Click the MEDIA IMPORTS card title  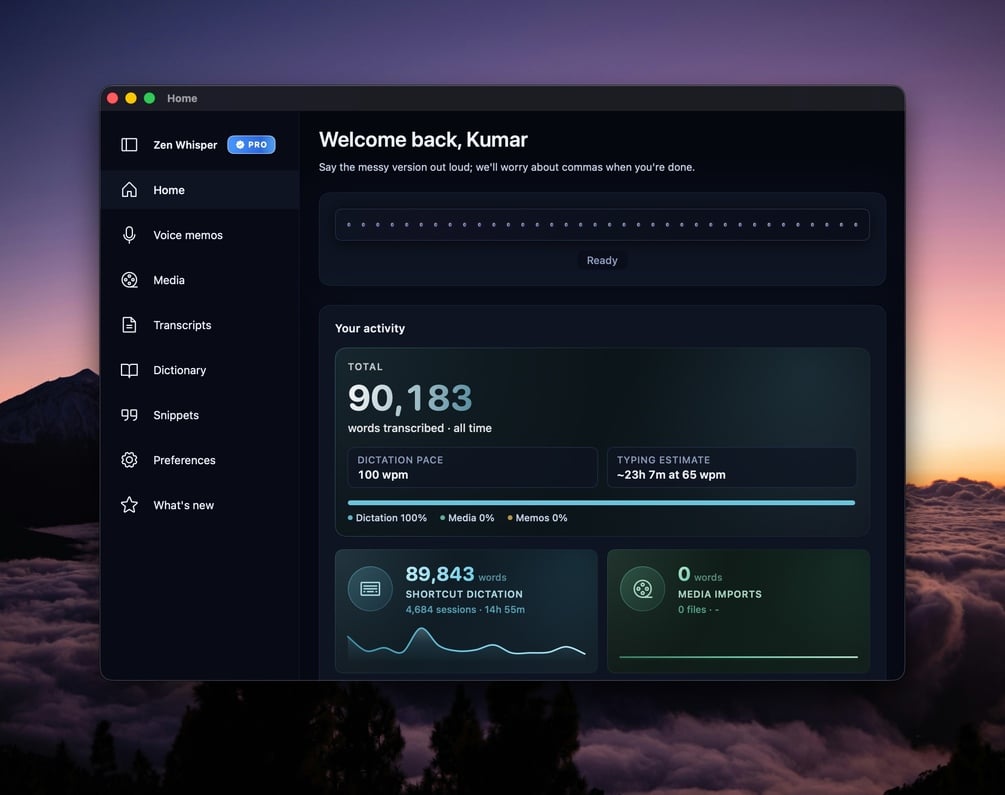(720, 594)
